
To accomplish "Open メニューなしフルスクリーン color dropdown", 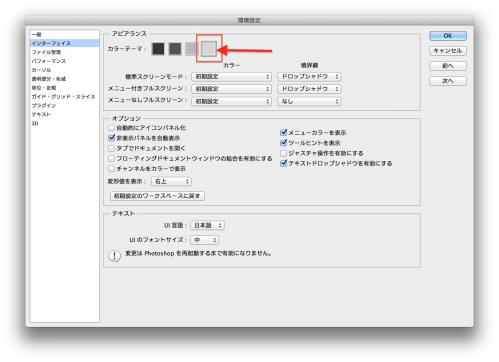I will tap(232, 101).
